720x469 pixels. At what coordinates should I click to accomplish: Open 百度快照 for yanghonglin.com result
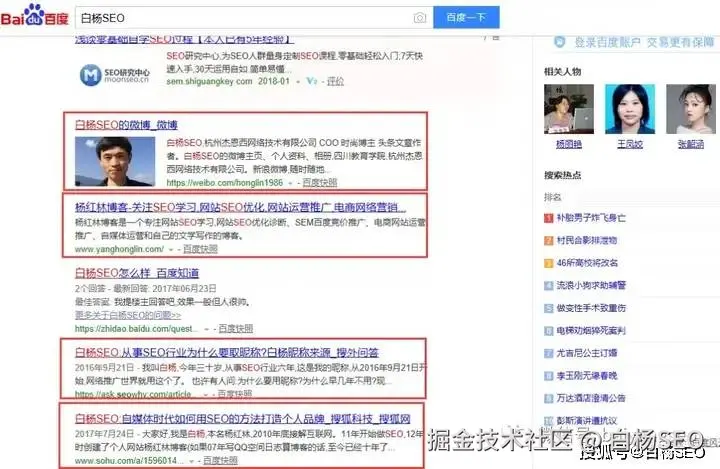(x=200, y=249)
